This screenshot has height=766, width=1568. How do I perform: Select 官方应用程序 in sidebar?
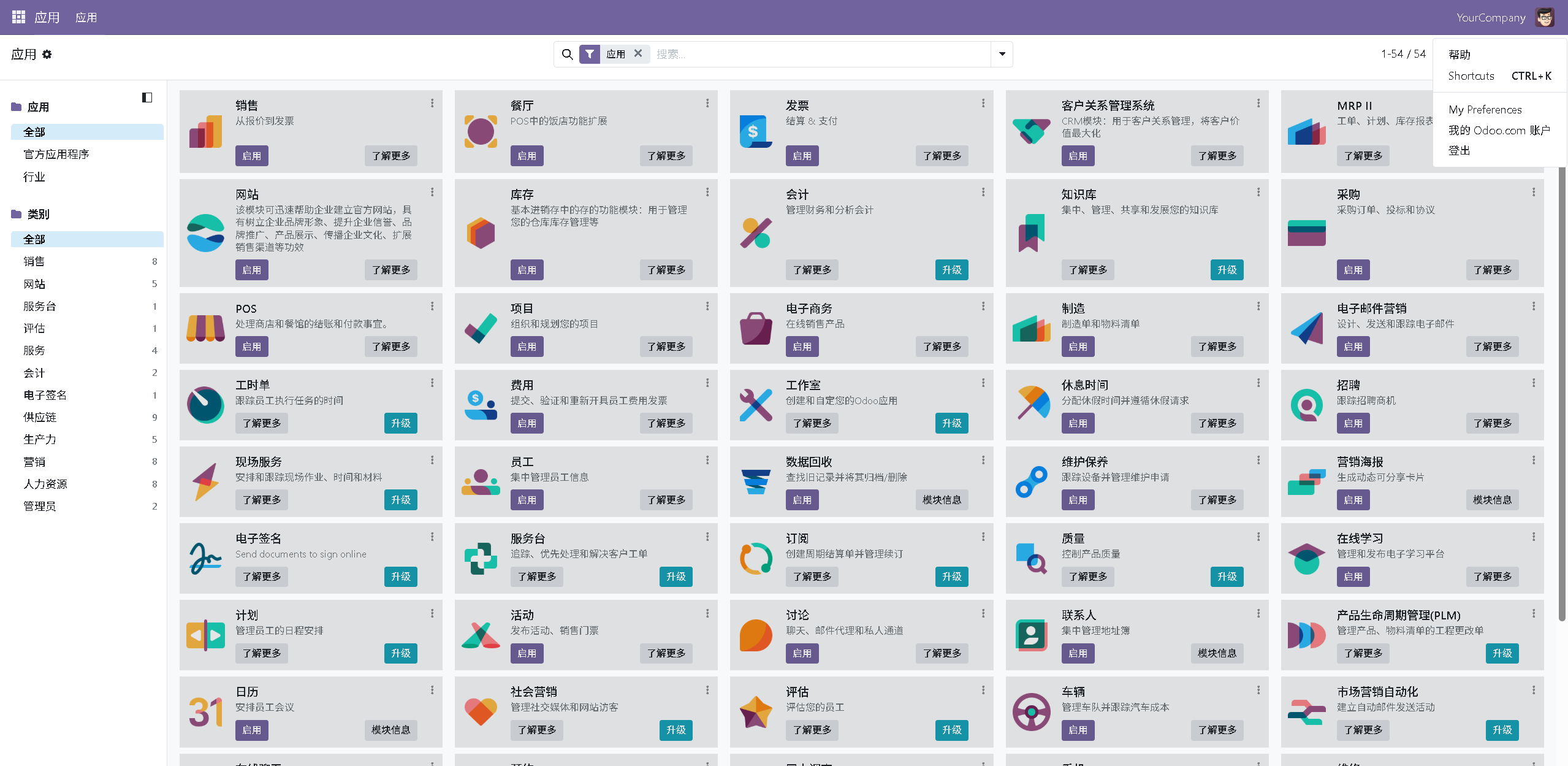(x=56, y=155)
